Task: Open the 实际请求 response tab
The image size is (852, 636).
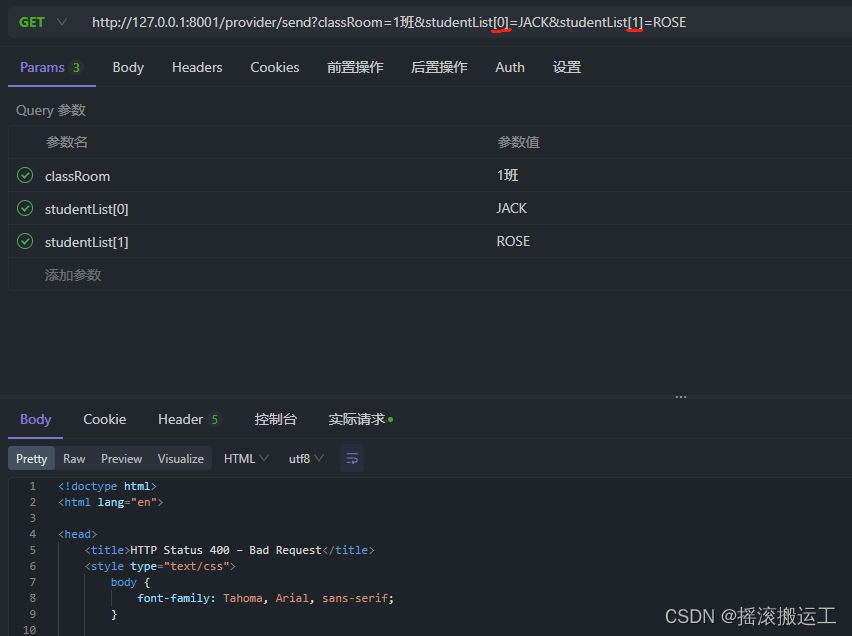Action: pyautogui.click(x=356, y=419)
